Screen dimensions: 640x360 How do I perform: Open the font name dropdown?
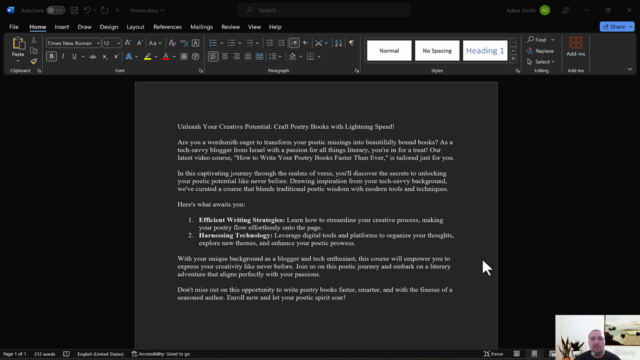pos(98,43)
